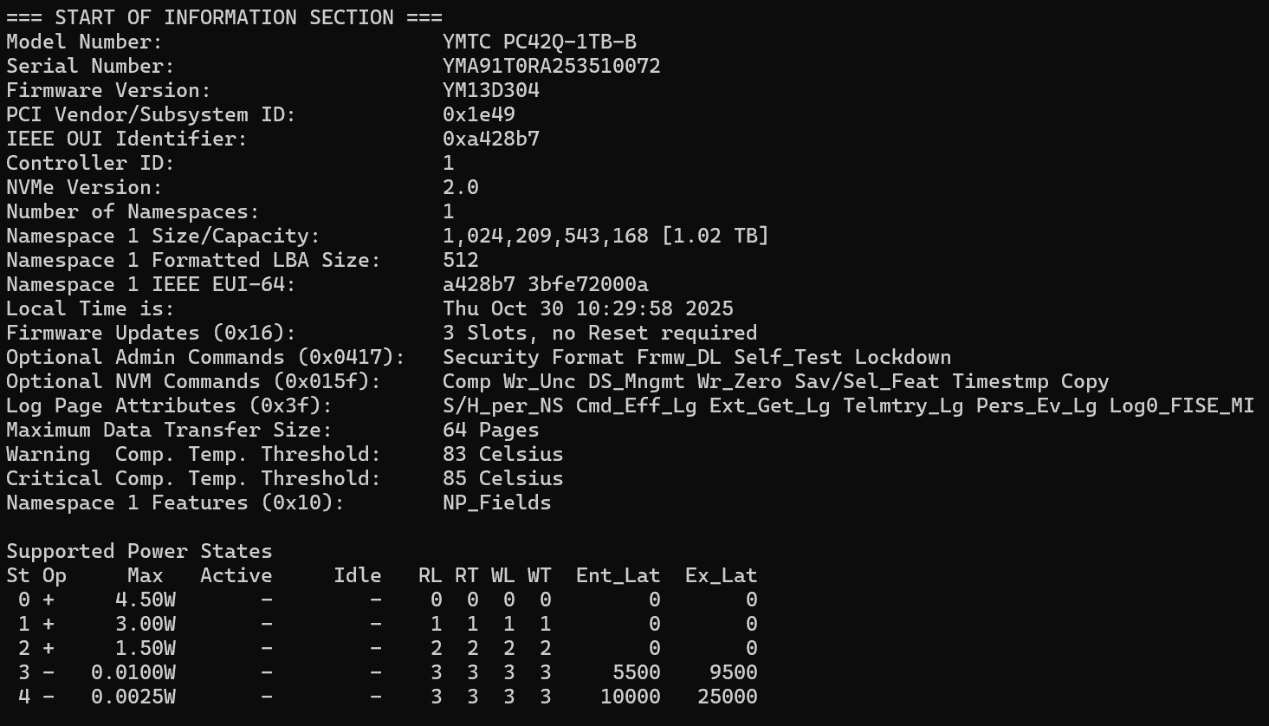Click the serial number YMA91T0RA253510072
Image resolution: width=1269 pixels, height=726 pixels.
(x=551, y=66)
